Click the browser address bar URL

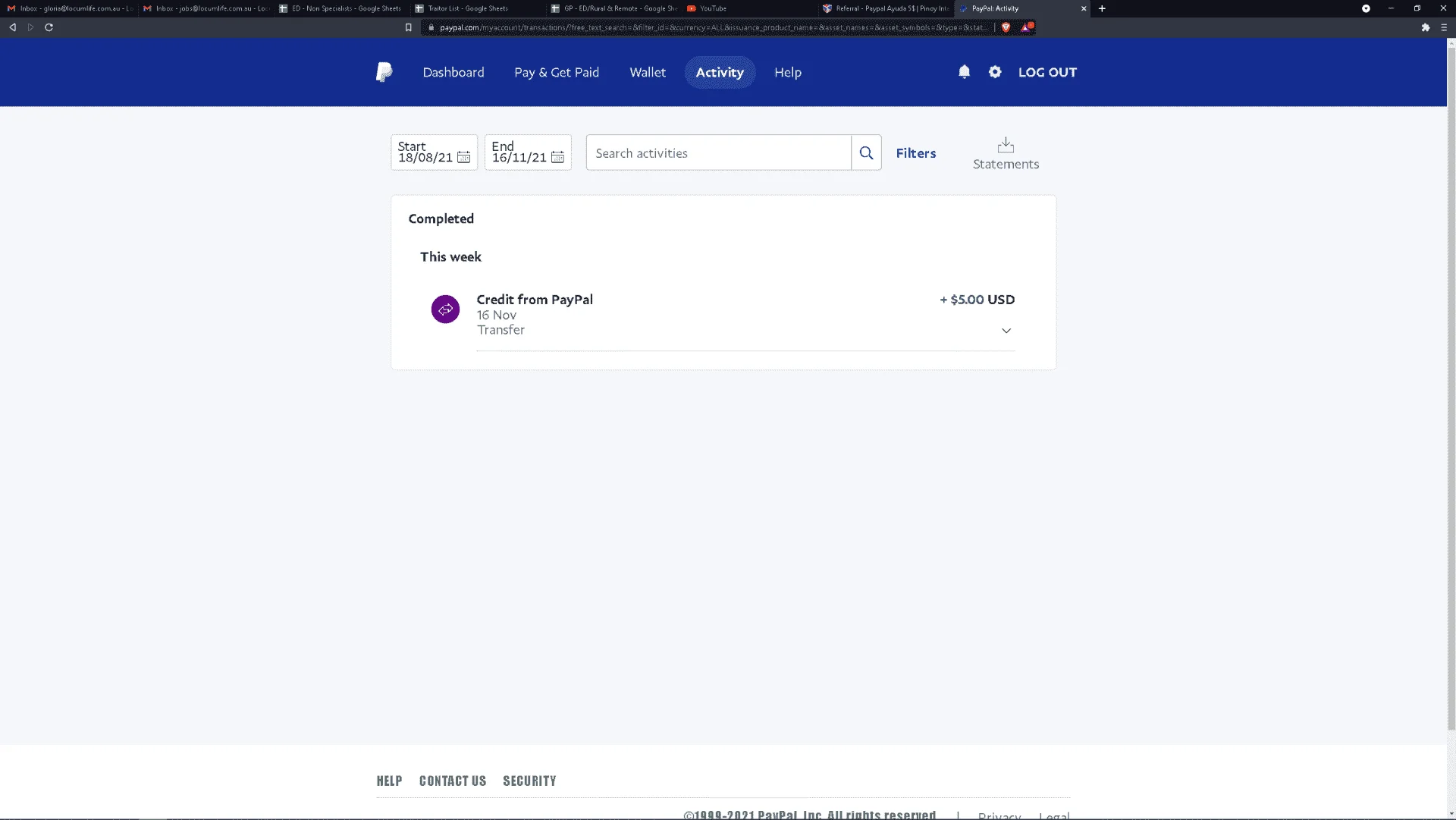713,27
